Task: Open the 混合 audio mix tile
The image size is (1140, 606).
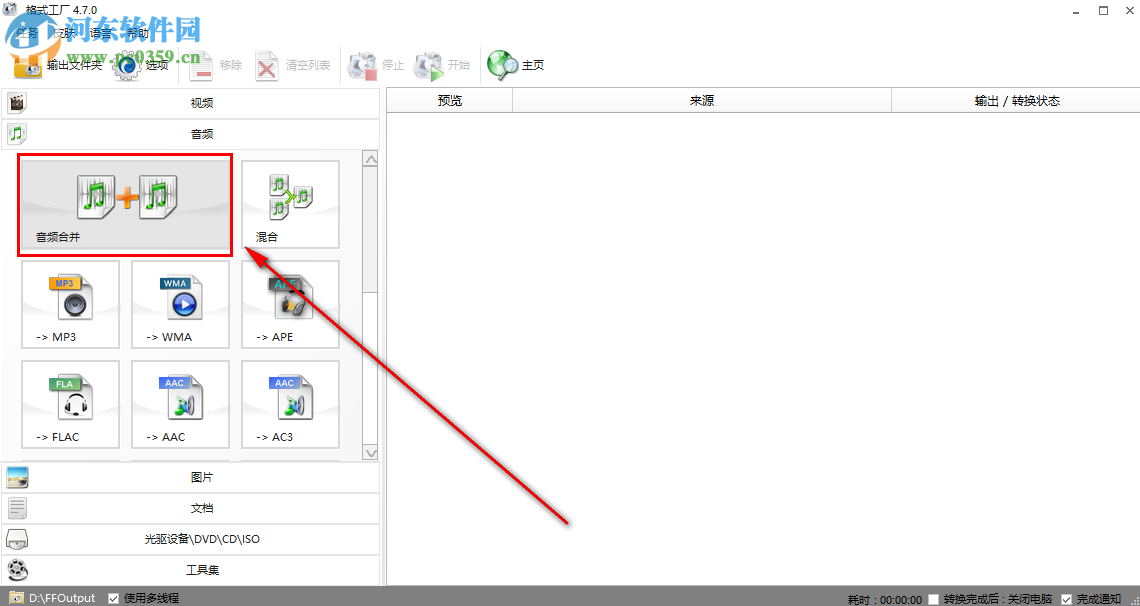Action: pyautogui.click(x=291, y=204)
